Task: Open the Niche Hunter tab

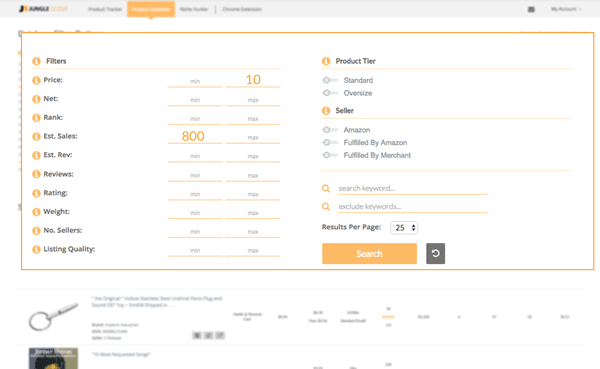Action: tap(194, 9)
